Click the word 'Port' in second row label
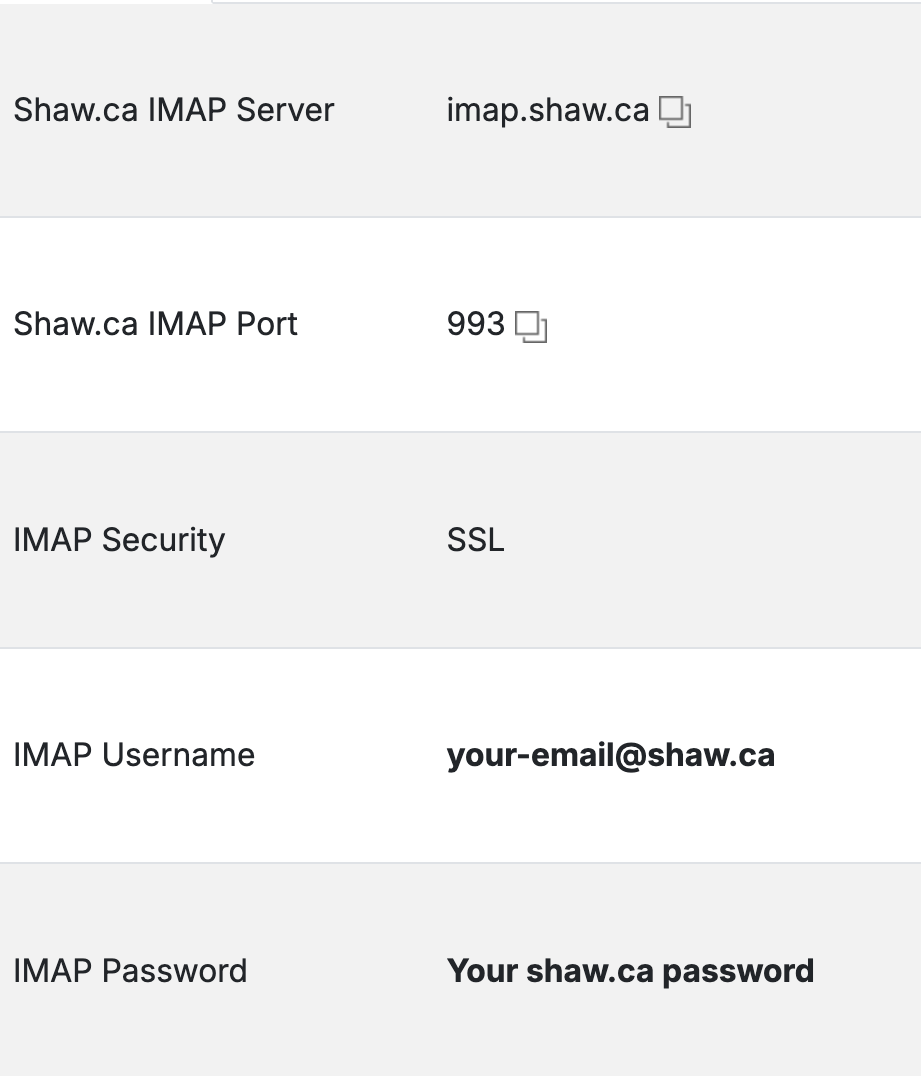Screen dimensions: 922x1076 (x=267, y=324)
